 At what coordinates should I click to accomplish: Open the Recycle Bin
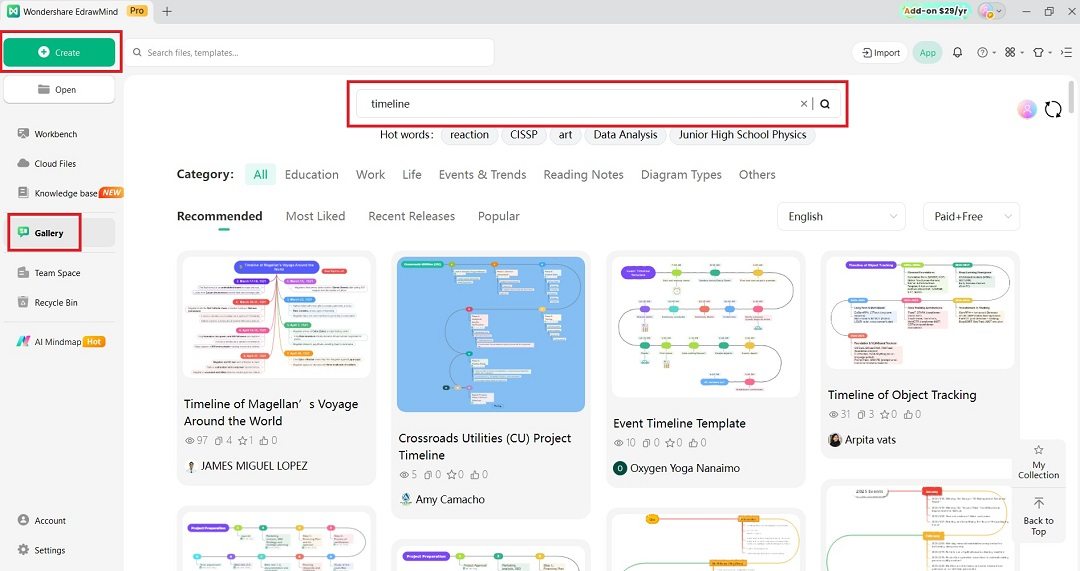pos(47,302)
